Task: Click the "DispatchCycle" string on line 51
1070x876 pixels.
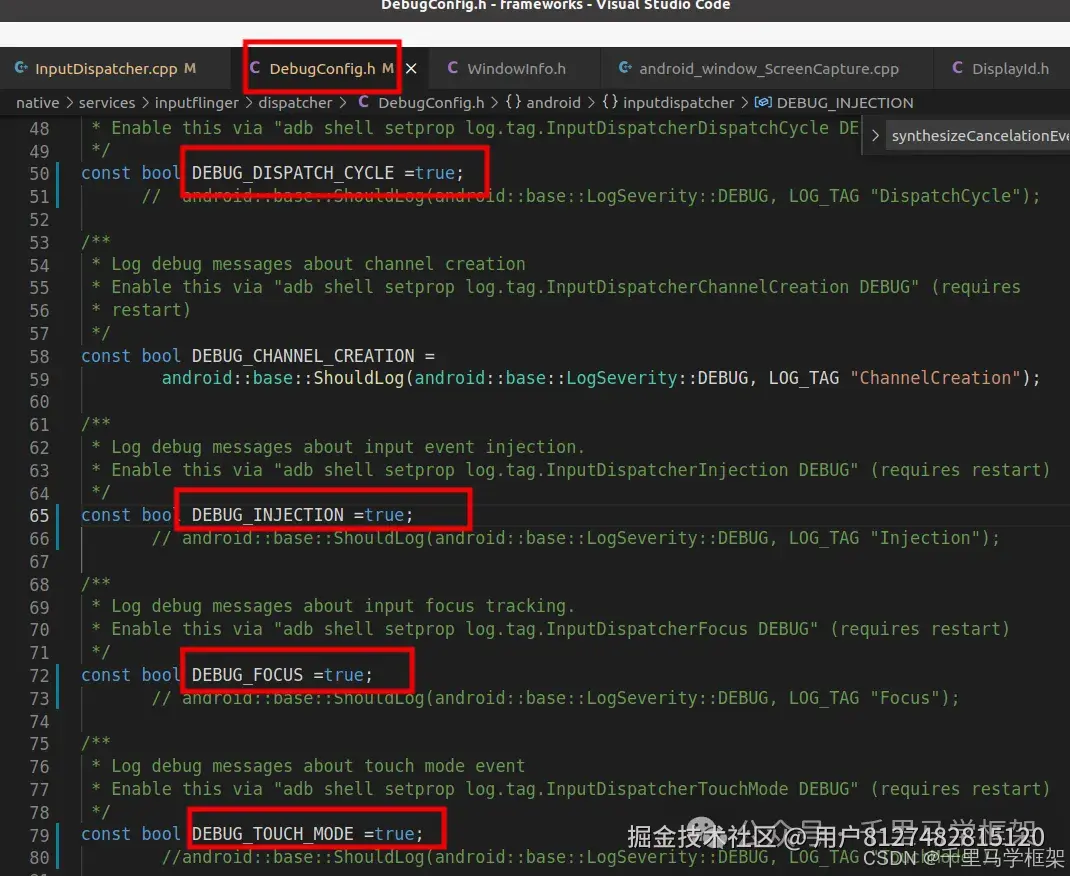Action: coord(945,196)
